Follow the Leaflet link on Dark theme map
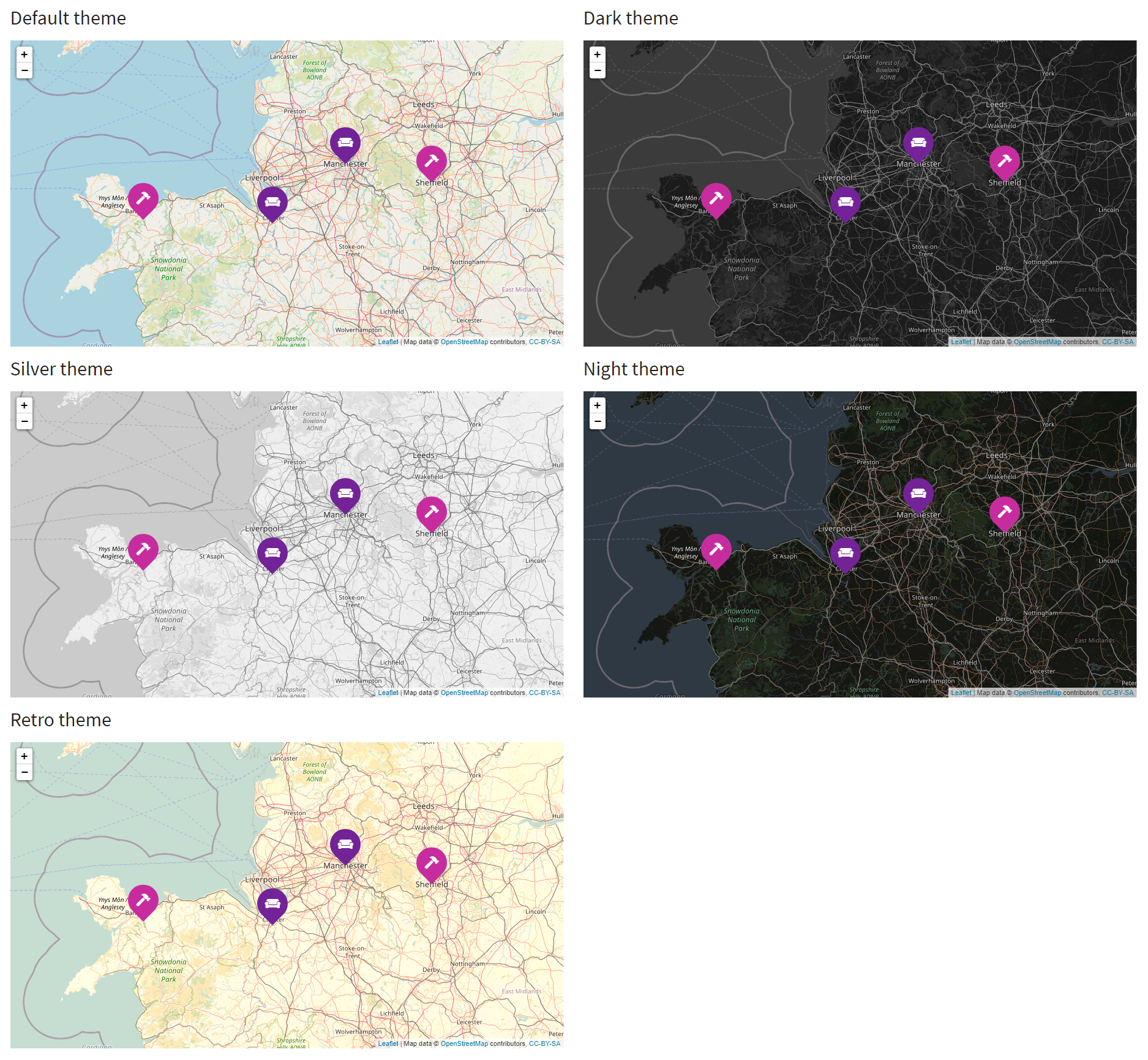Screen dimensions: 1148x1060 point(961,342)
